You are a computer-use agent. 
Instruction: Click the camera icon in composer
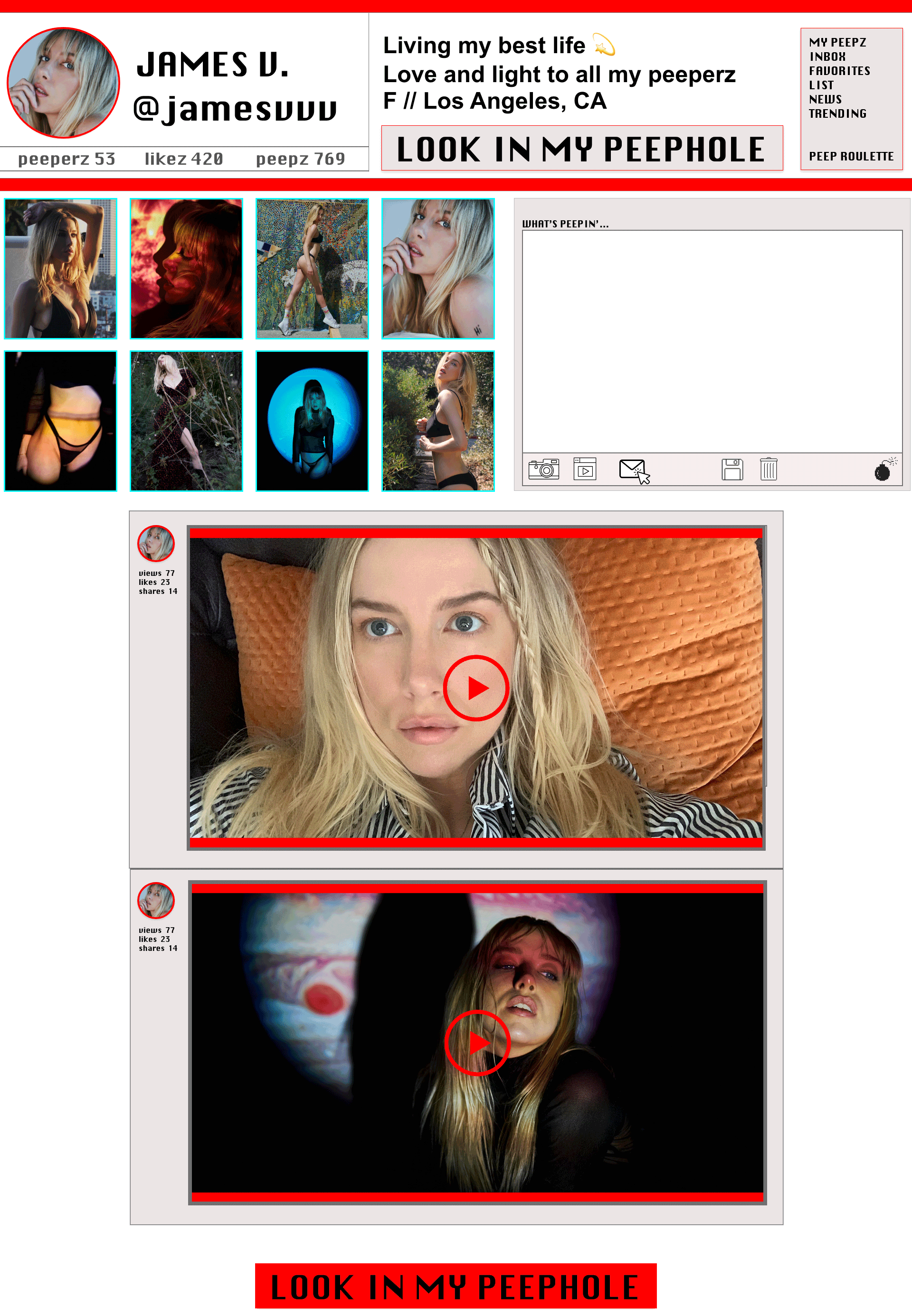pos(543,470)
